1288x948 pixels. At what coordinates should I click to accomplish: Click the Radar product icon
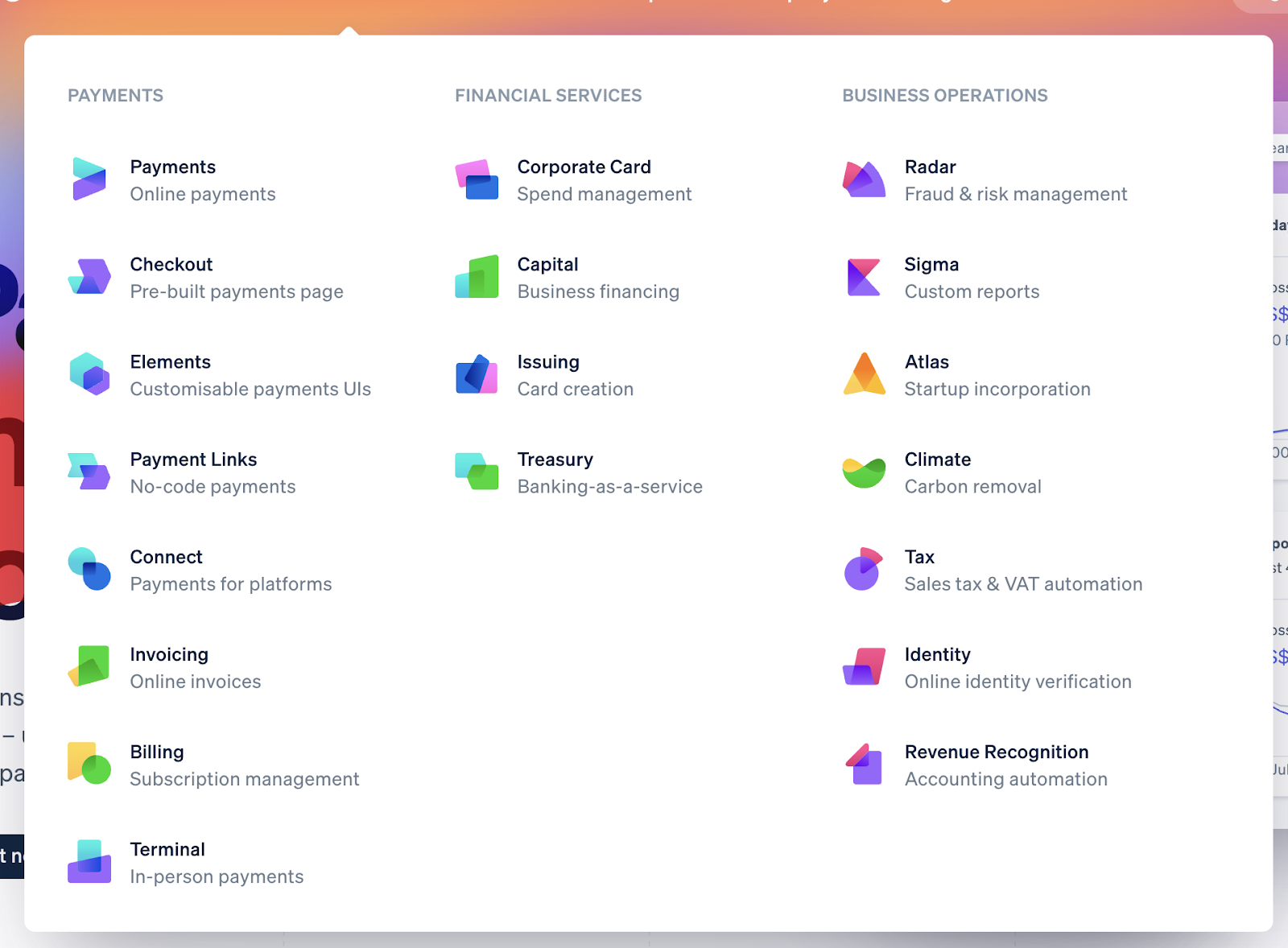864,179
